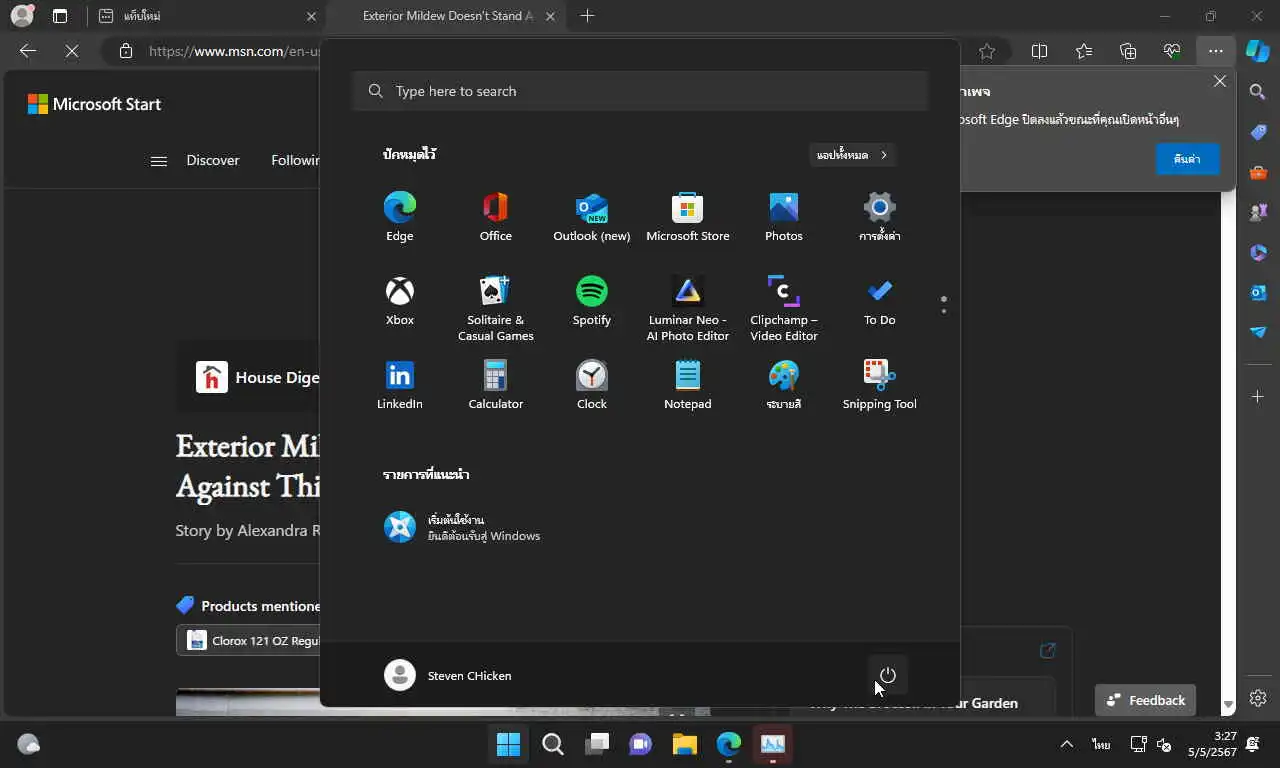Switch the Thai input language indicator
The width and height of the screenshot is (1280, 768).
click(1101, 744)
